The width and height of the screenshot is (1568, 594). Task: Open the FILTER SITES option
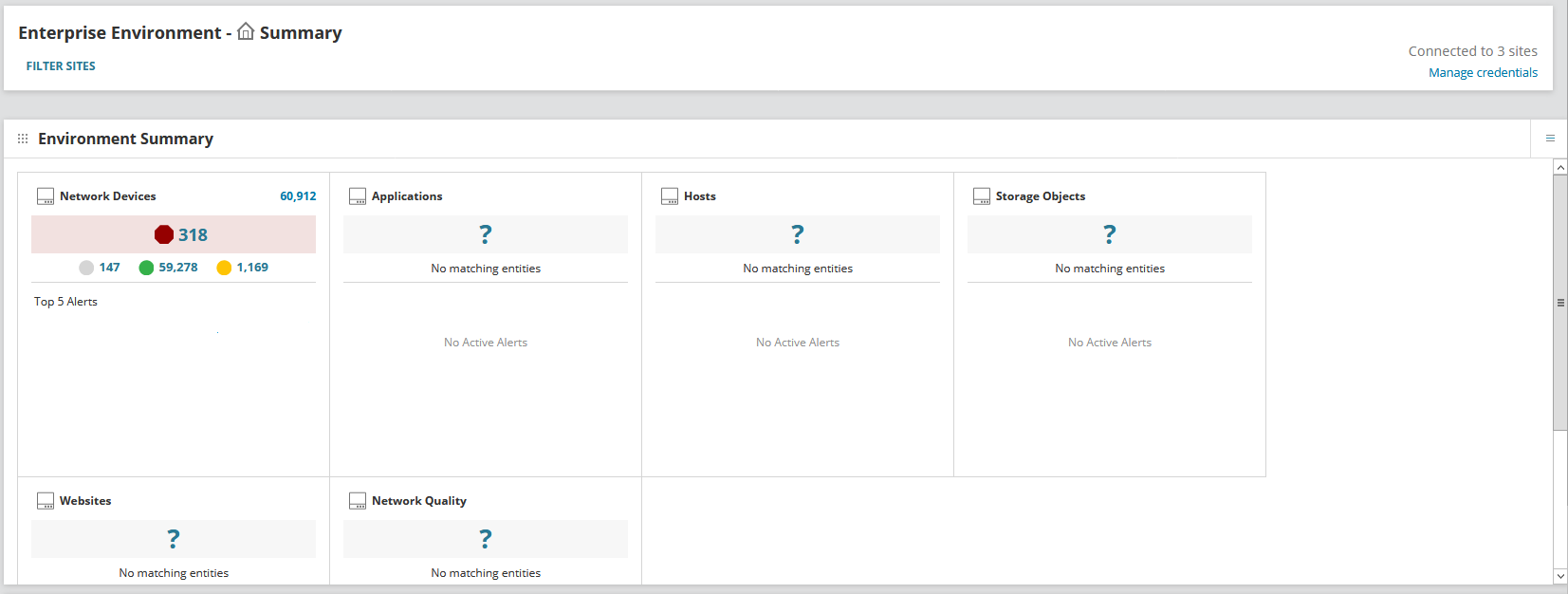coord(61,66)
